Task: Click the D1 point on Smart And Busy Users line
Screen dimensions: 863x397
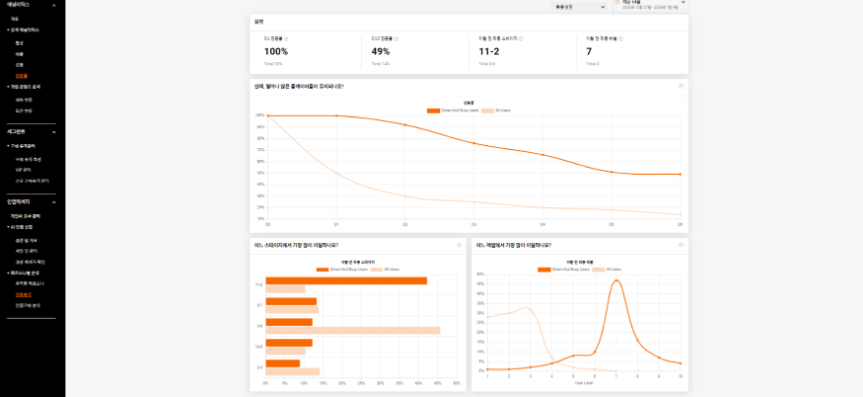Action: pyautogui.click(x=336, y=116)
